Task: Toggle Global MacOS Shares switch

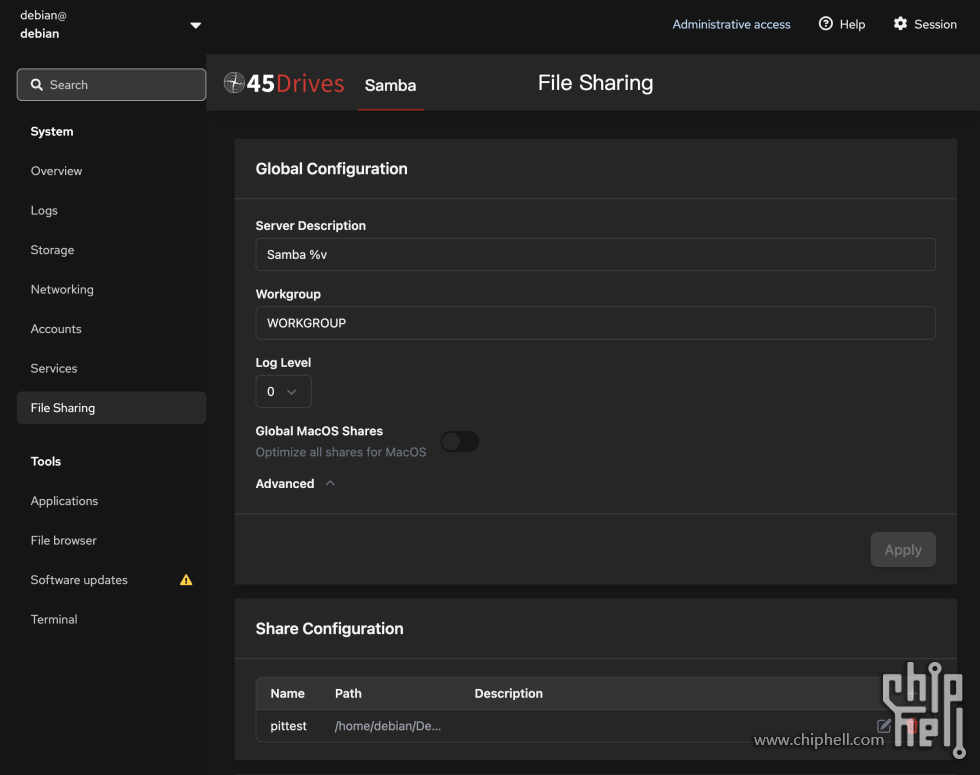Action: click(459, 441)
